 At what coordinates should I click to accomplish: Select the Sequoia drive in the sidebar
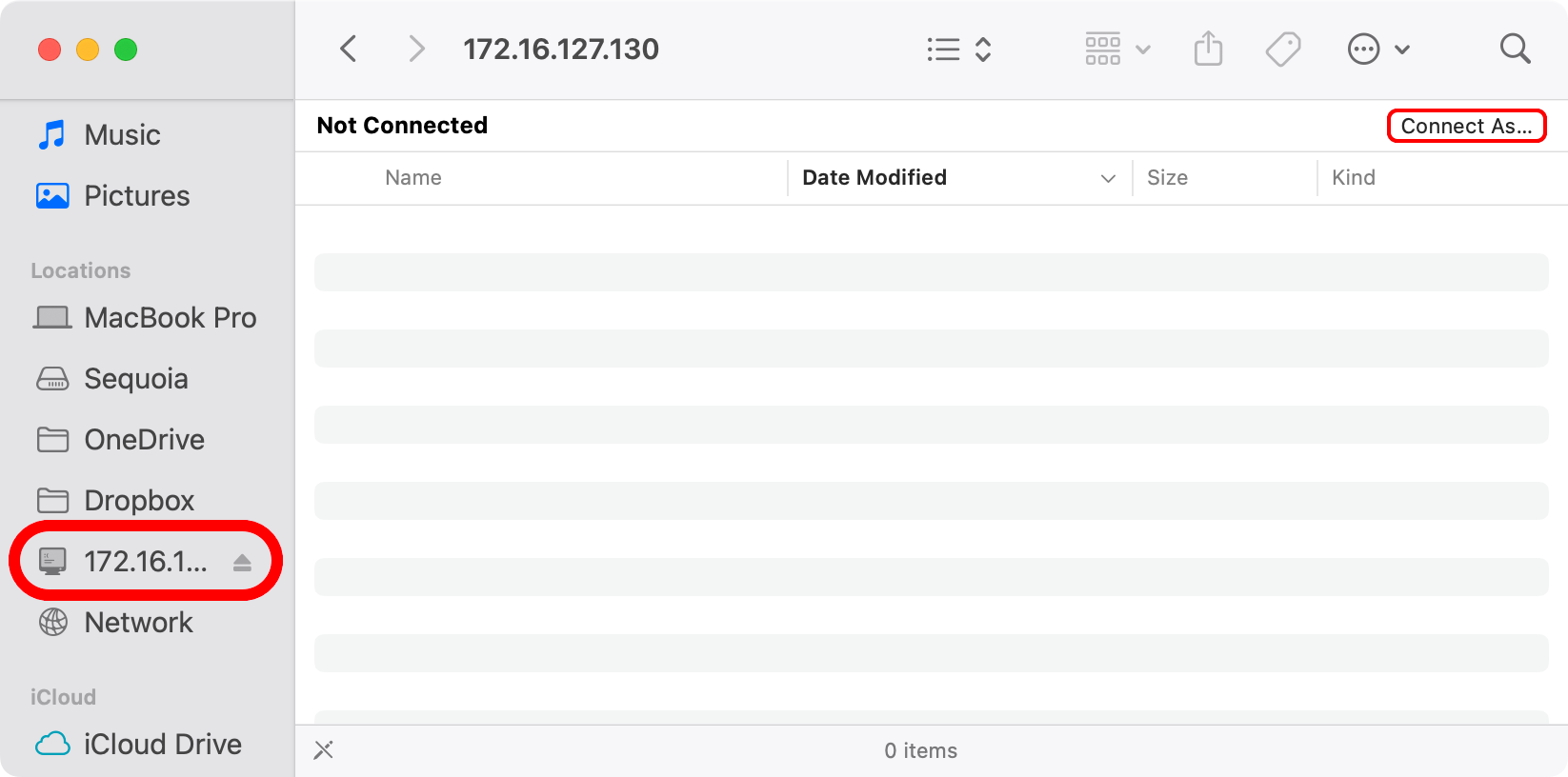coord(136,378)
